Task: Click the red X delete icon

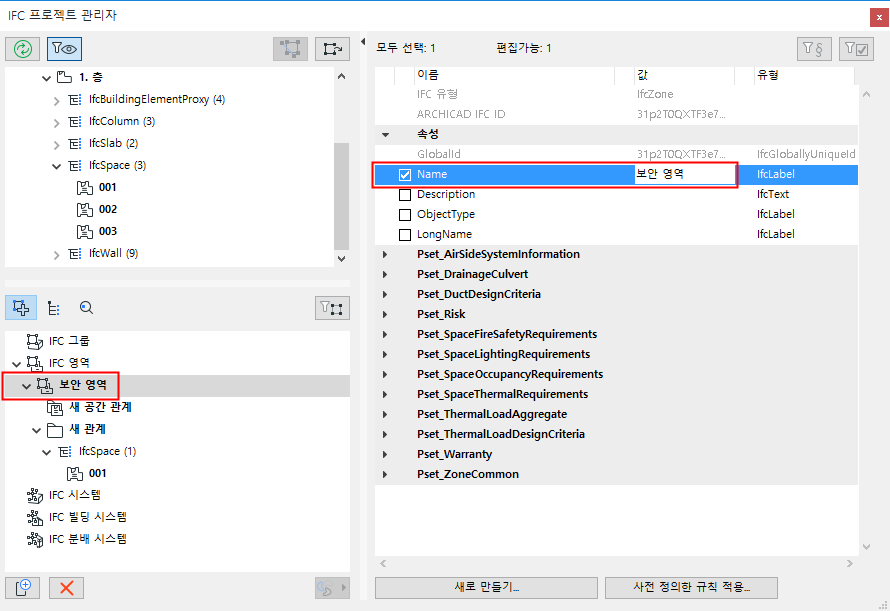Action: pos(66,588)
